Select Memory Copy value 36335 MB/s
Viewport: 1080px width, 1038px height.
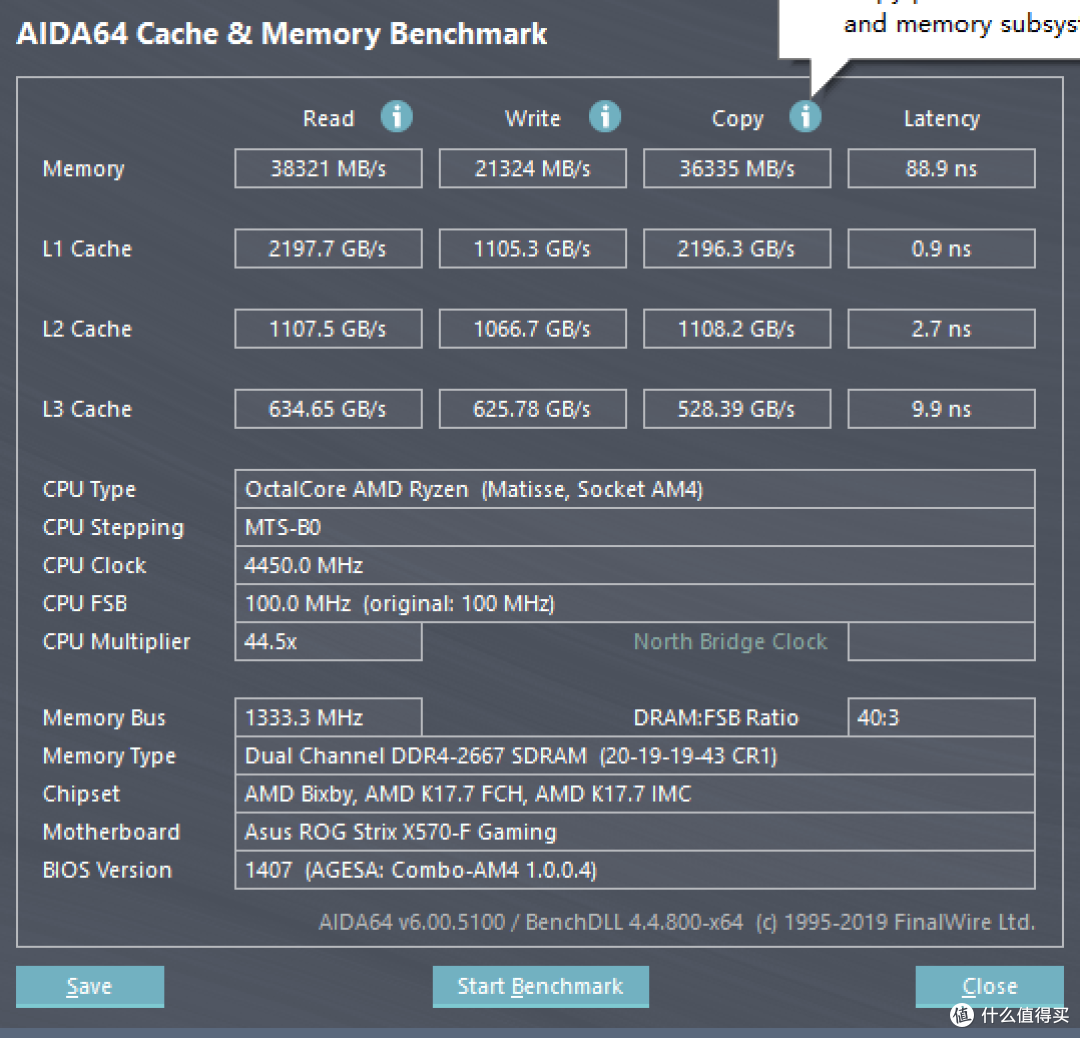[737, 168]
